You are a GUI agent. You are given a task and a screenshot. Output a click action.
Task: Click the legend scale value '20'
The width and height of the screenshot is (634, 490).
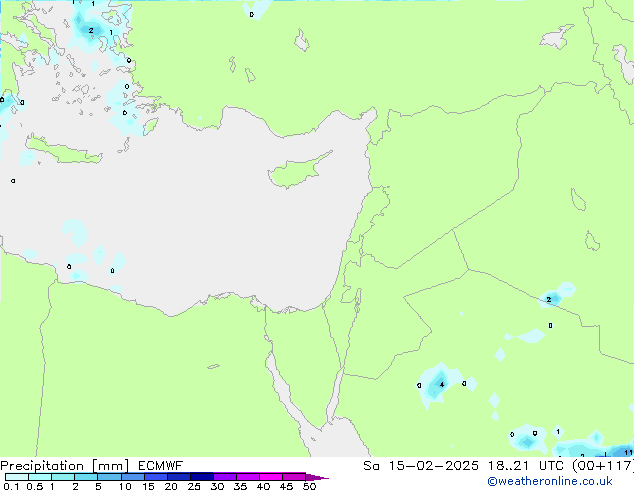tap(171, 486)
